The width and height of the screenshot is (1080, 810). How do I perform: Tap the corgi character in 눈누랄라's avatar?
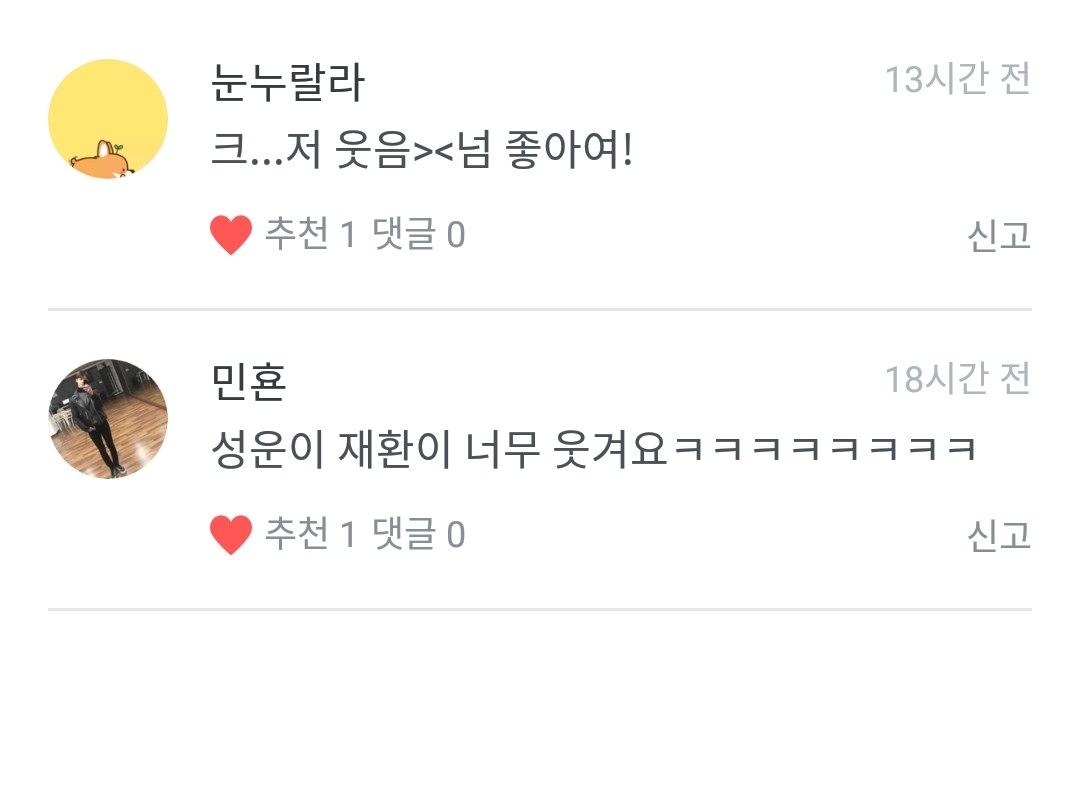(x=100, y=162)
